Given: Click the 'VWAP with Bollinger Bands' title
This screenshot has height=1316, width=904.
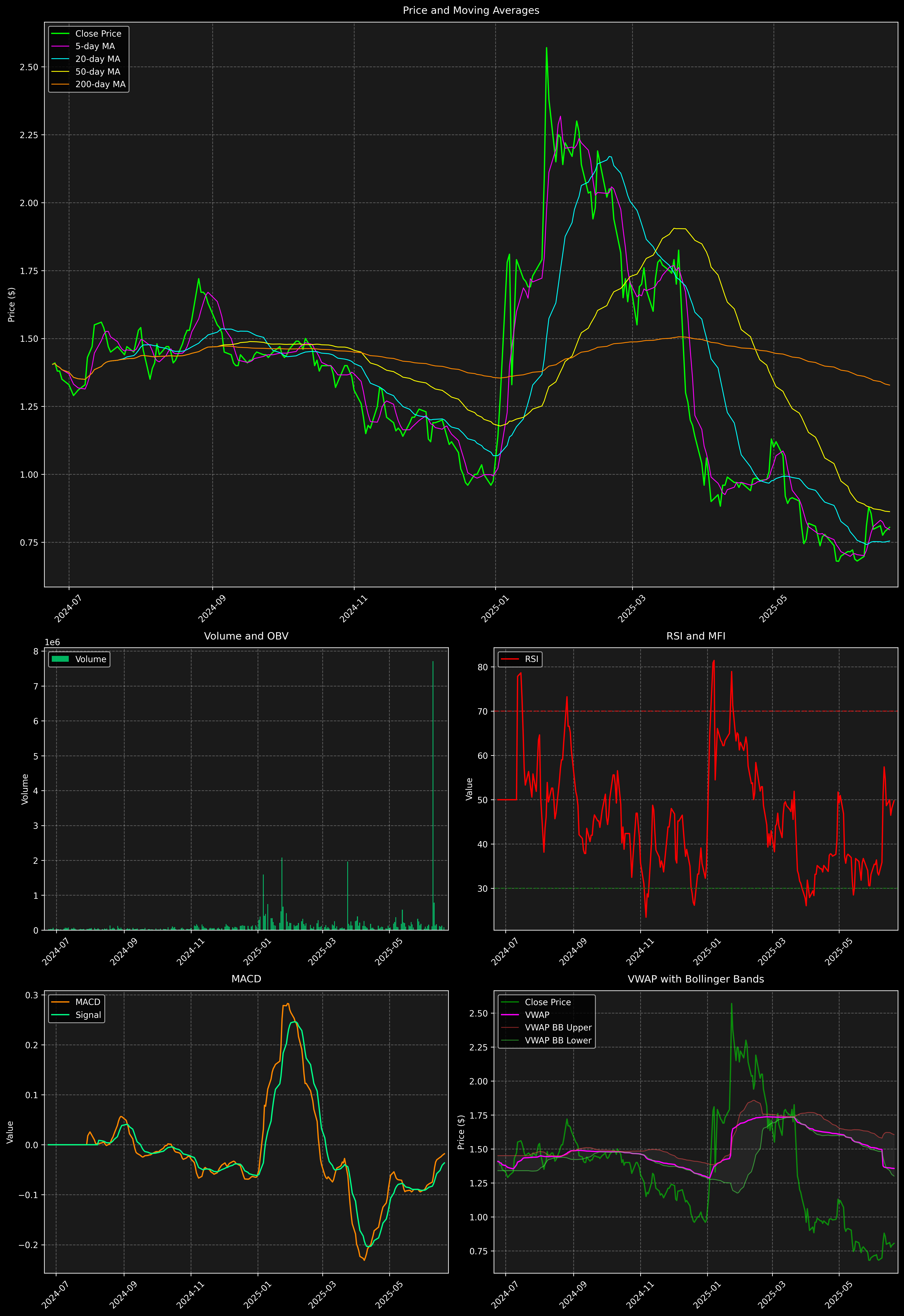Looking at the screenshot, I should 695,979.
